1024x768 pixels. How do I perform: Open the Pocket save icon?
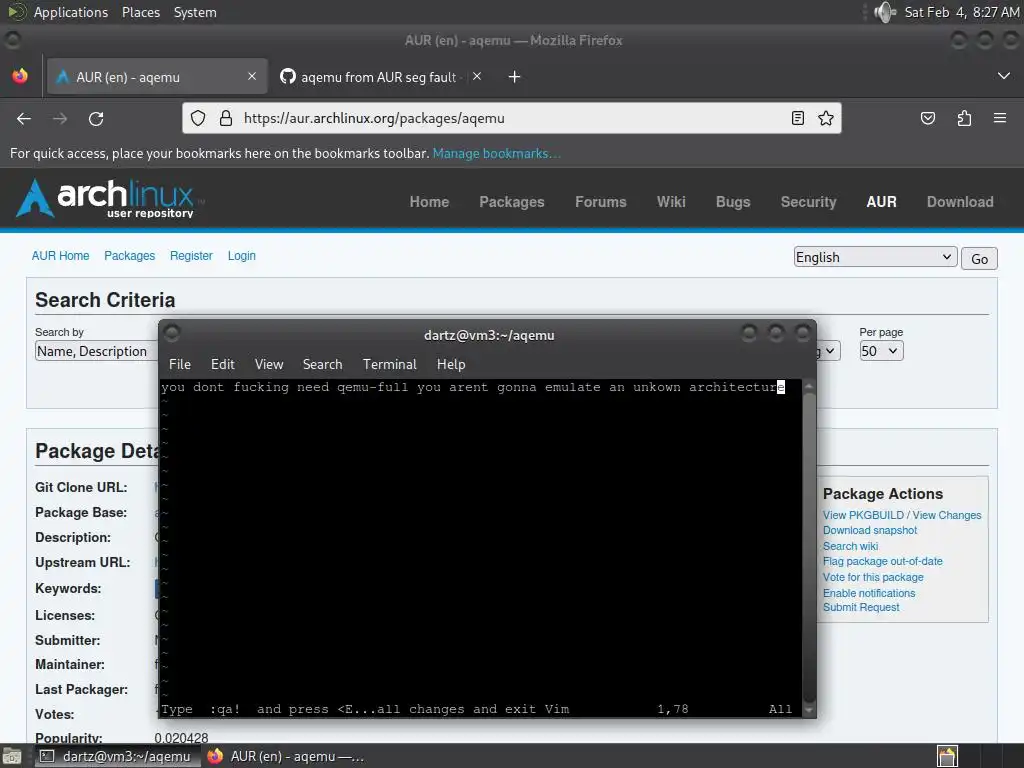pyautogui.click(x=927, y=118)
